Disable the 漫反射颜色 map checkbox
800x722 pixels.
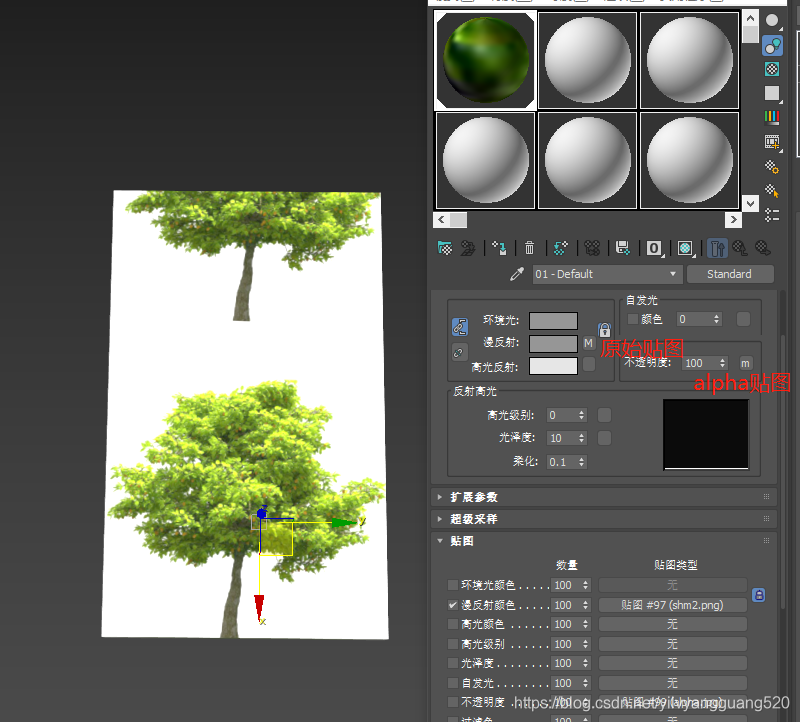click(451, 604)
